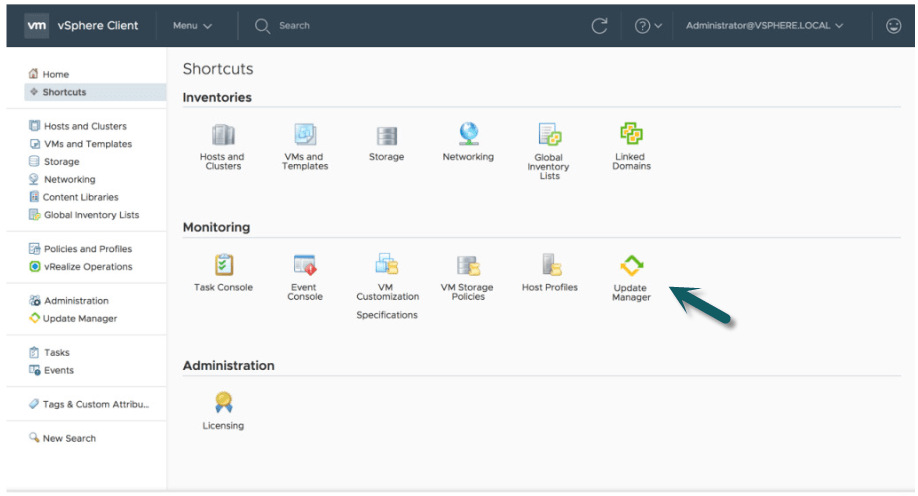Open VMs and Templates shortcut icon
918x496 pixels.
click(x=305, y=135)
